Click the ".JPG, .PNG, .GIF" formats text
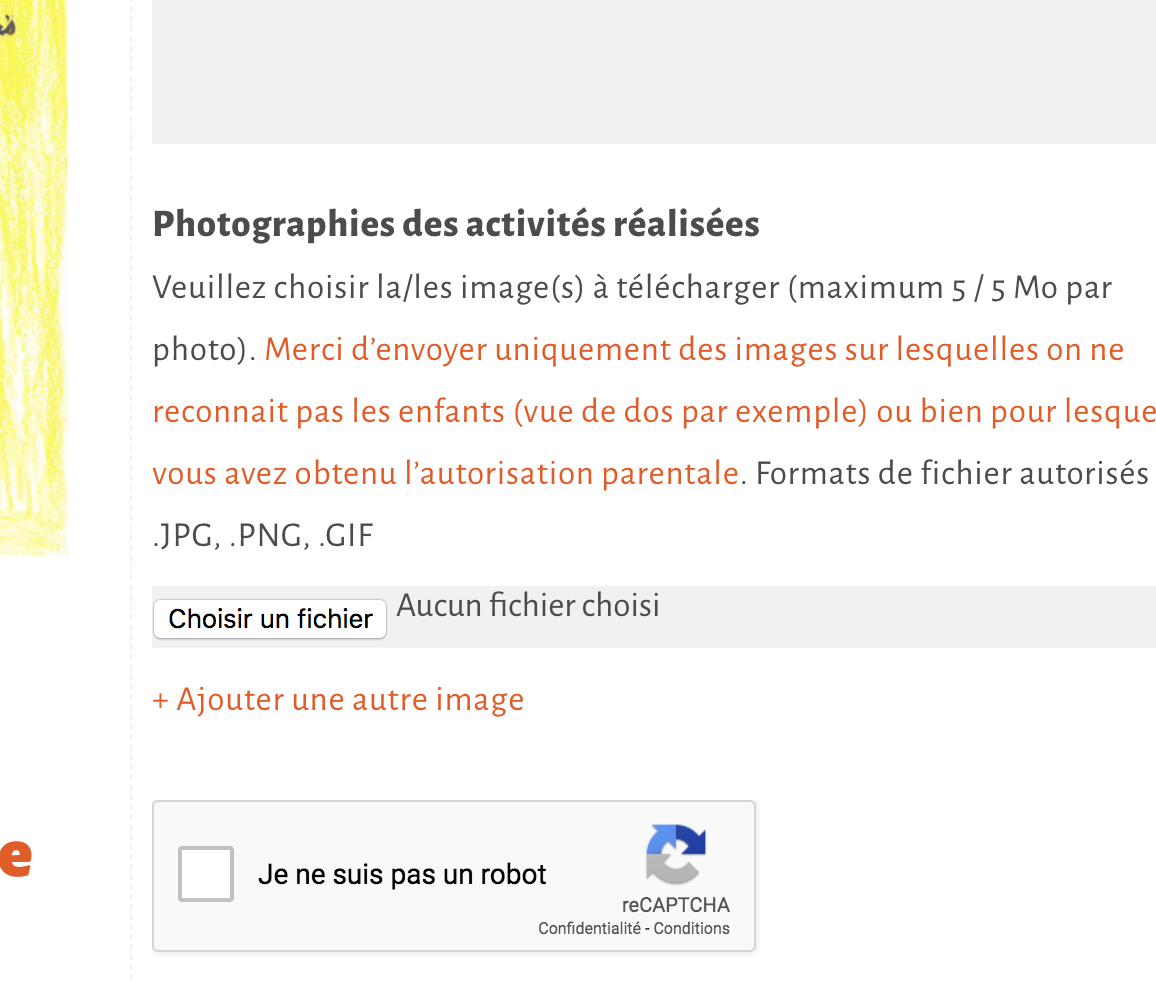 pyautogui.click(x=263, y=537)
